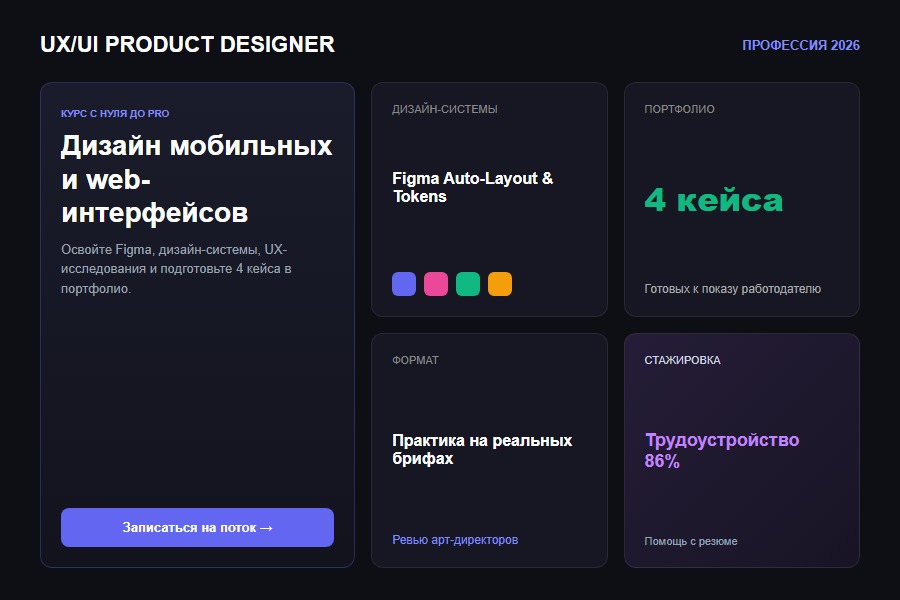Select the green color swatch
The image size is (900, 600).
468,284
